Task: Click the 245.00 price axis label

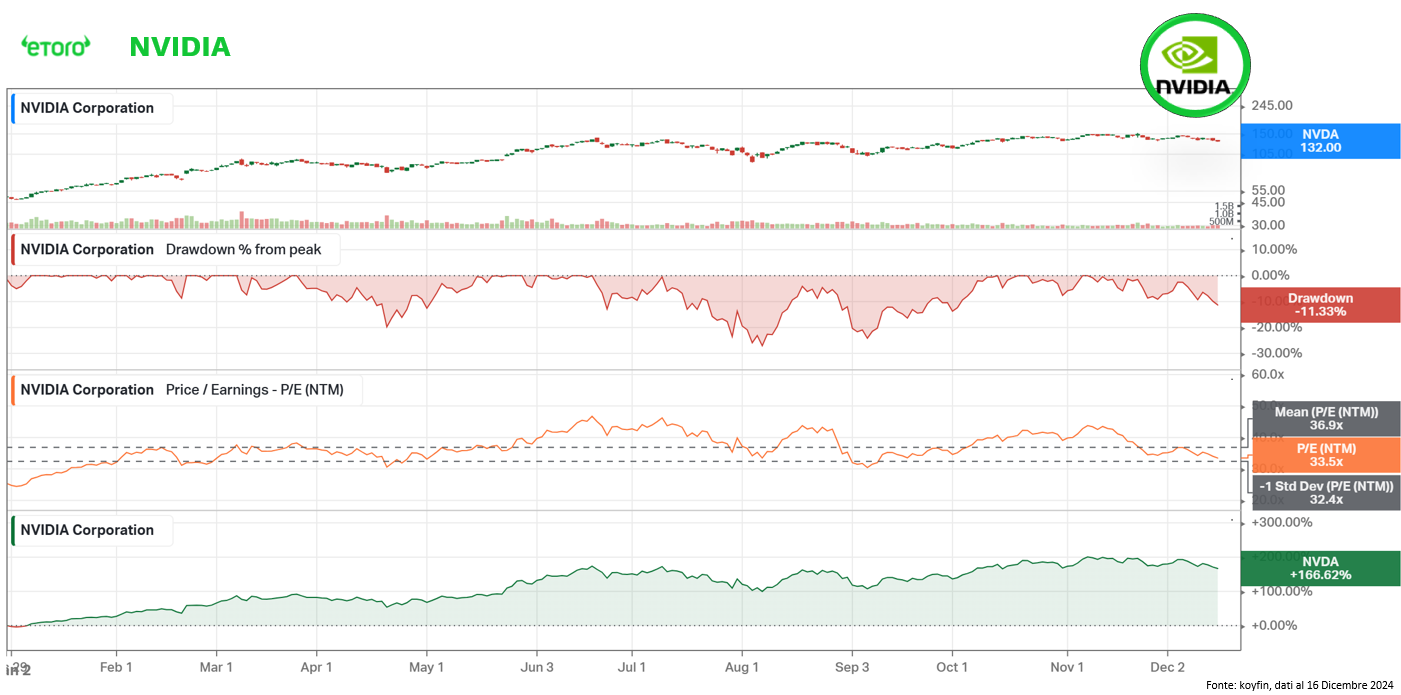Action: tap(1273, 106)
